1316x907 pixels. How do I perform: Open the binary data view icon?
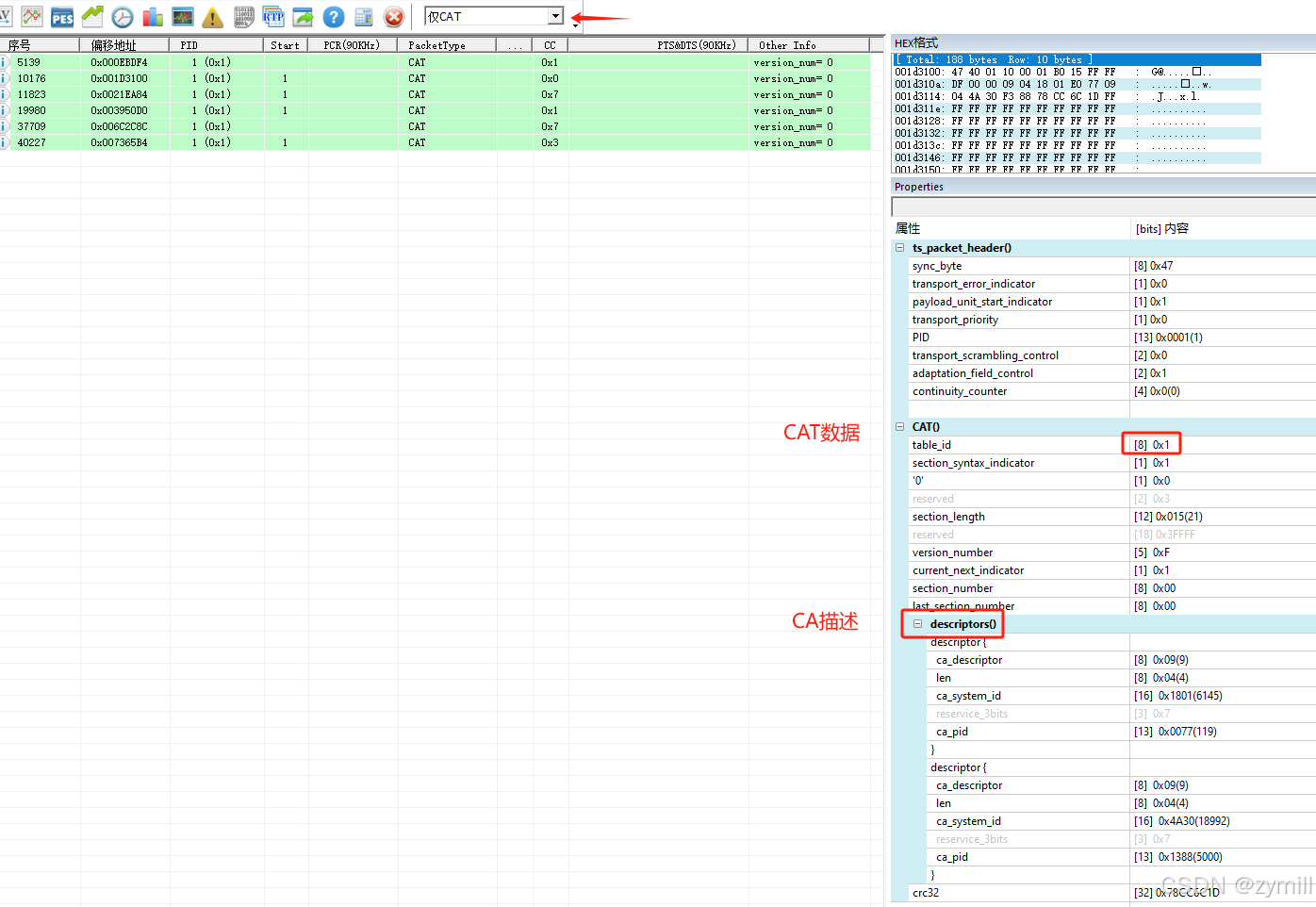(244, 16)
